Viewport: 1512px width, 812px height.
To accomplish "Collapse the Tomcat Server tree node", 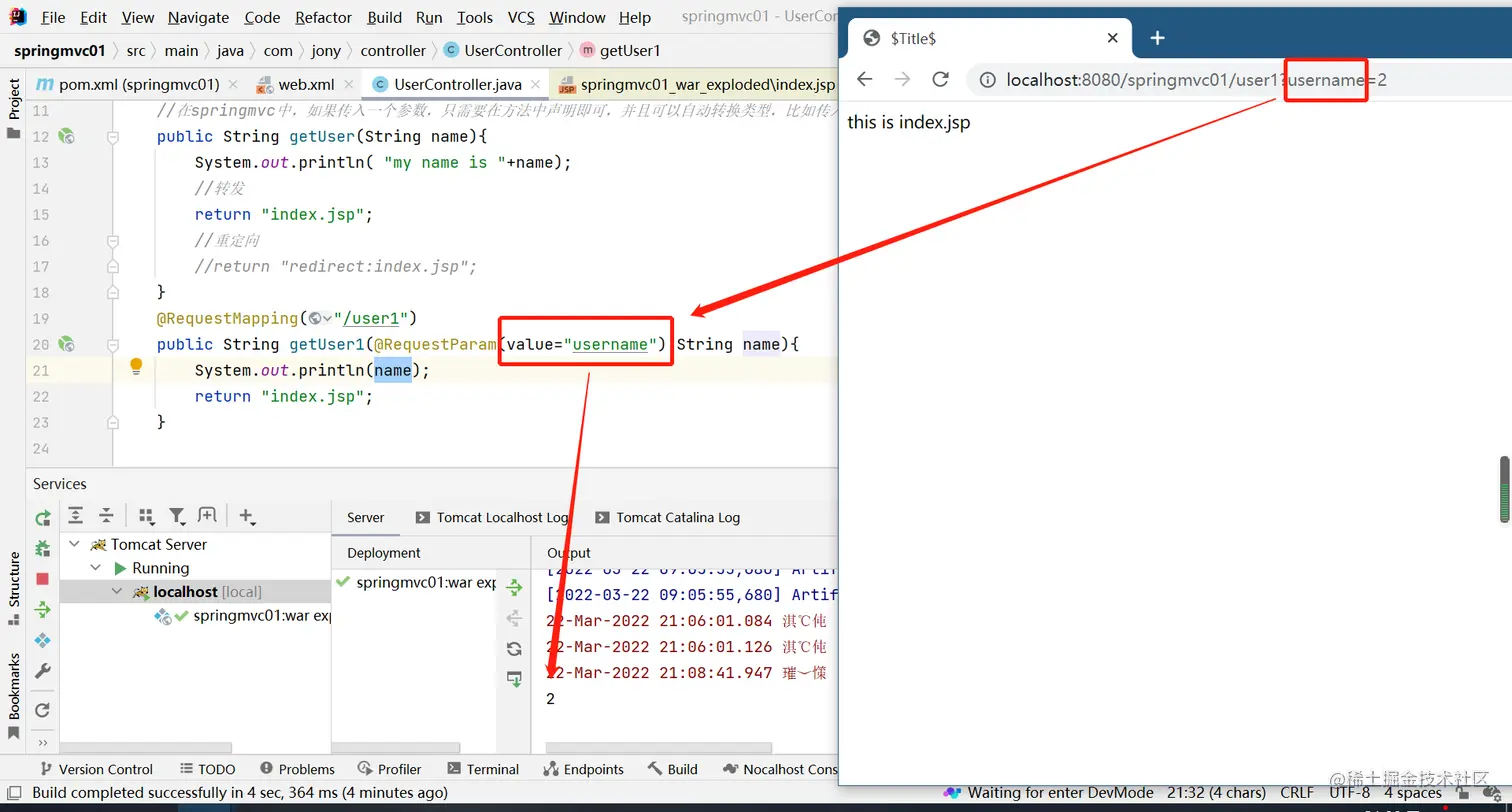I will coord(76,544).
